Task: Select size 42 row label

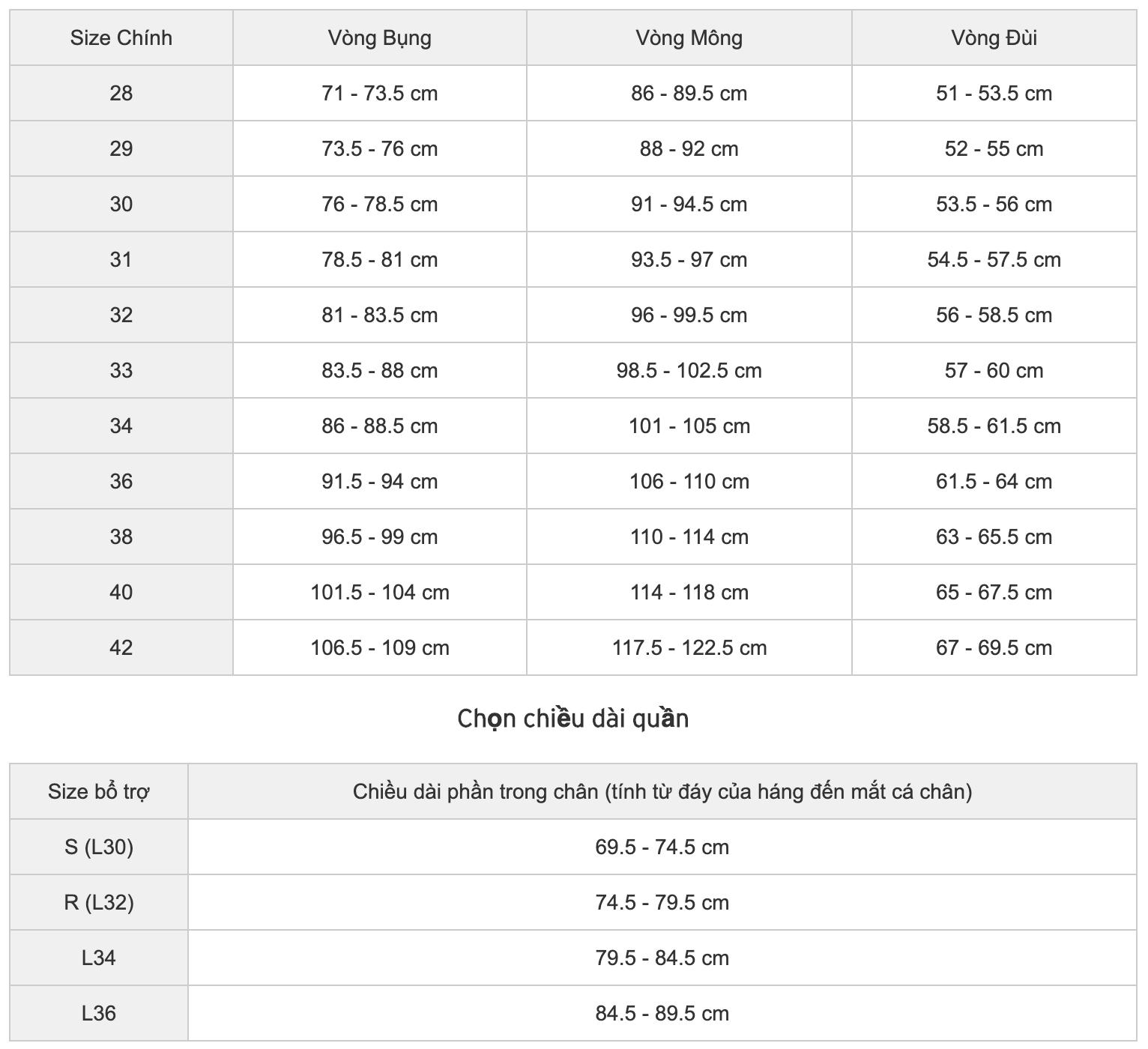Action: tap(121, 647)
